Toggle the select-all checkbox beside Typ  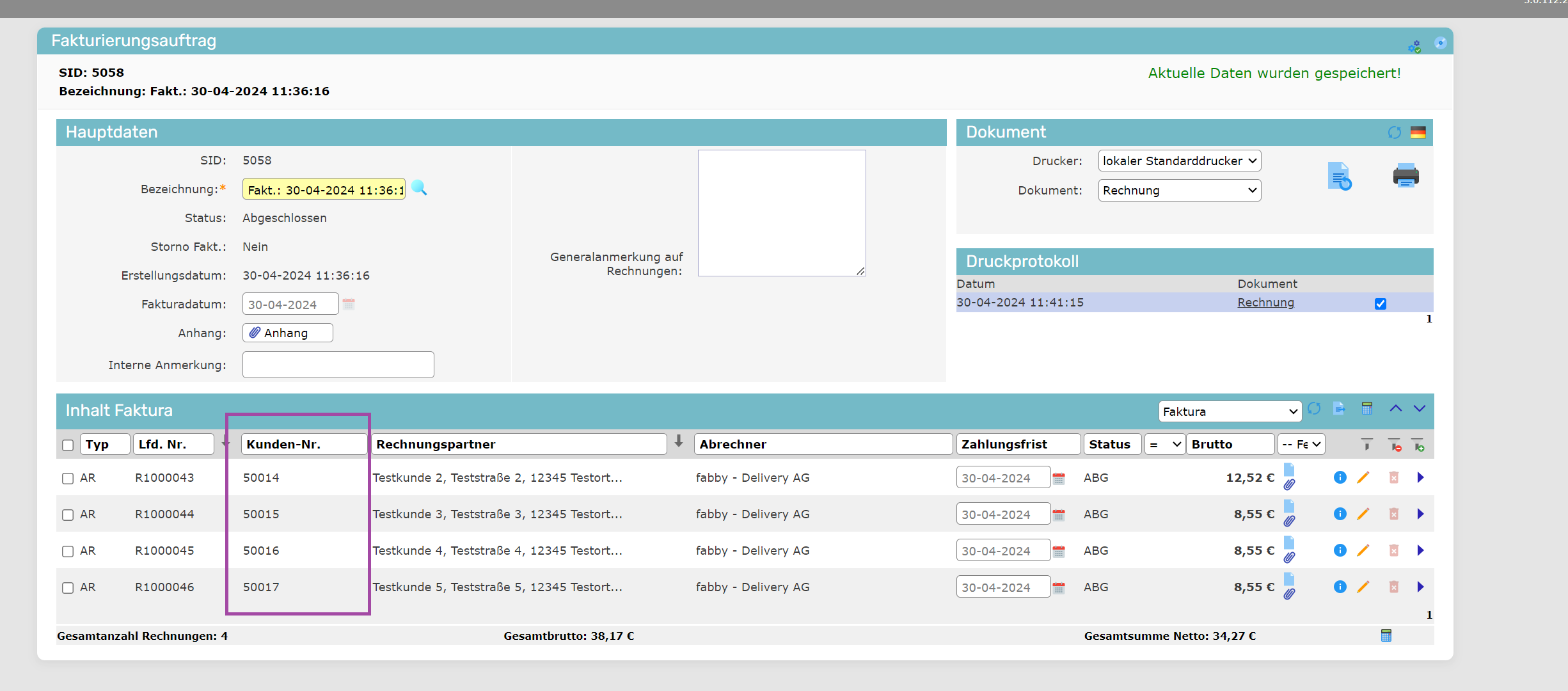68,445
